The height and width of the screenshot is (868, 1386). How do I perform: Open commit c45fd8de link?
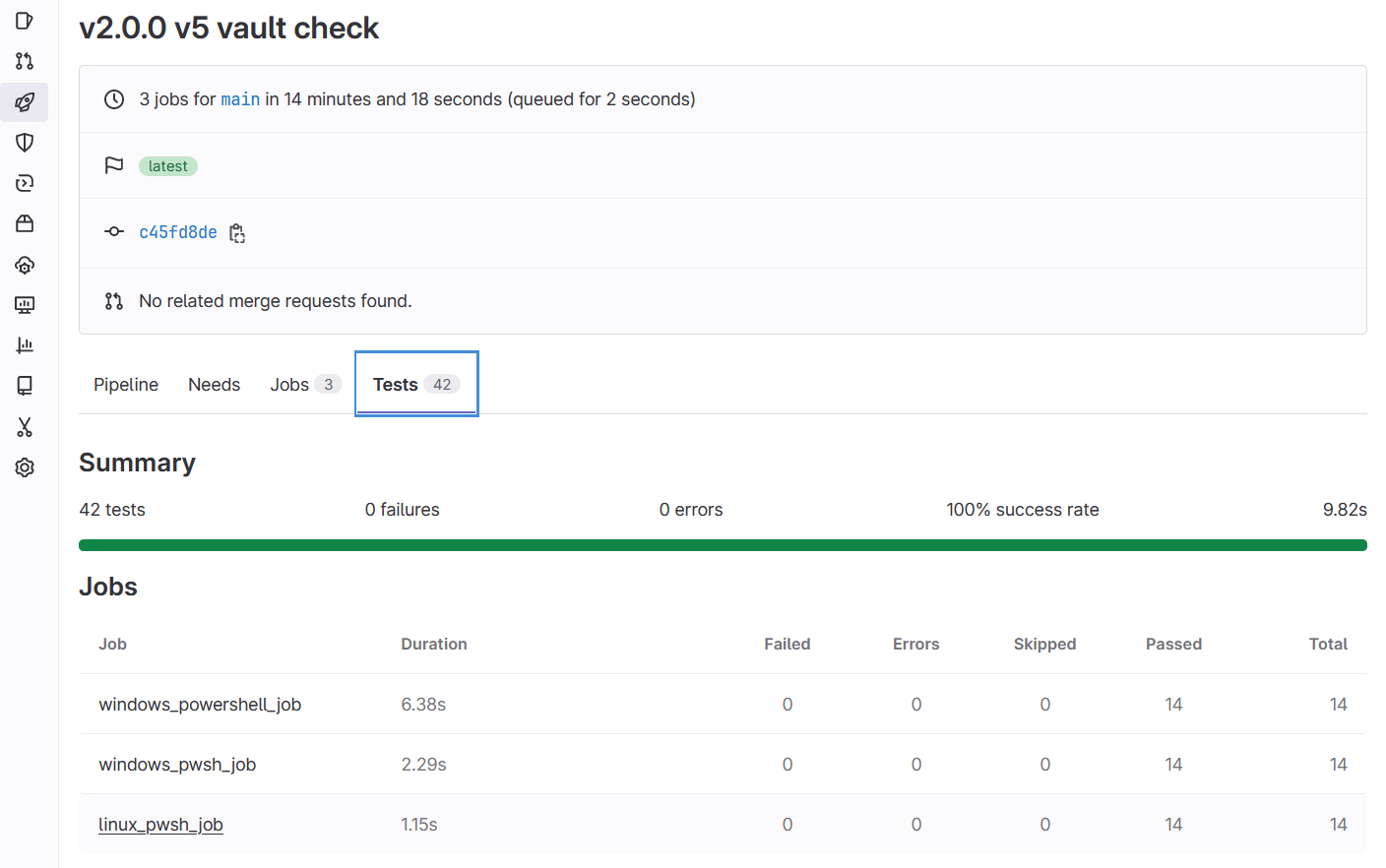(x=178, y=232)
